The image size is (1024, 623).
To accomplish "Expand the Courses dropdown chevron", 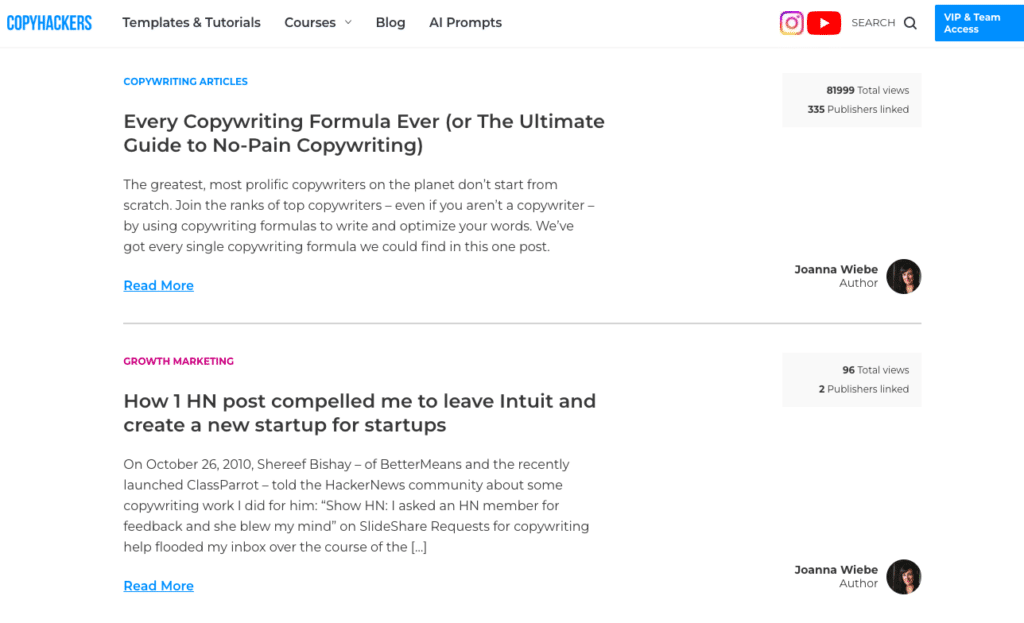I will (x=348, y=22).
